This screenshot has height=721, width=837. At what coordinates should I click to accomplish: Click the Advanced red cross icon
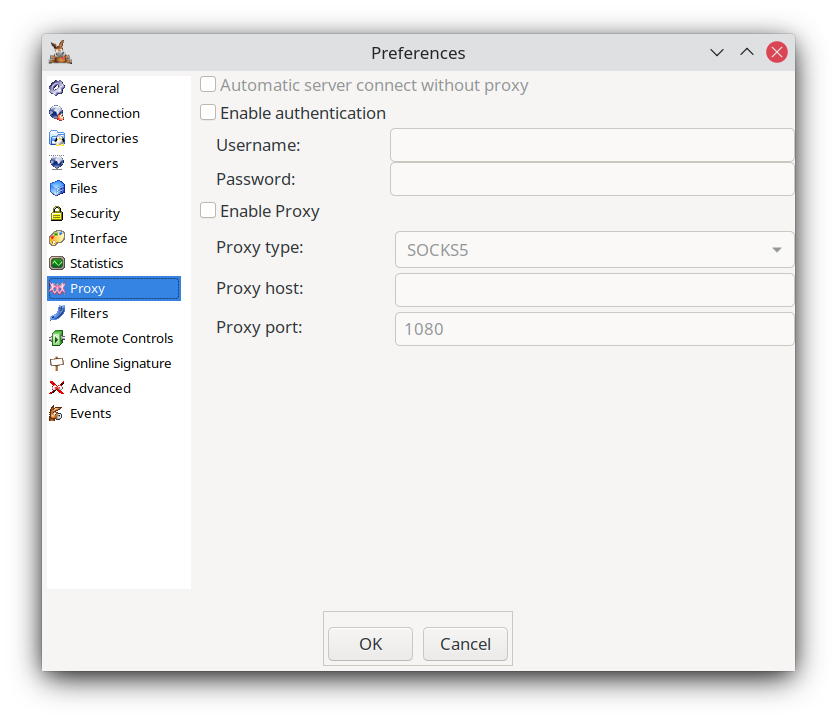click(57, 388)
